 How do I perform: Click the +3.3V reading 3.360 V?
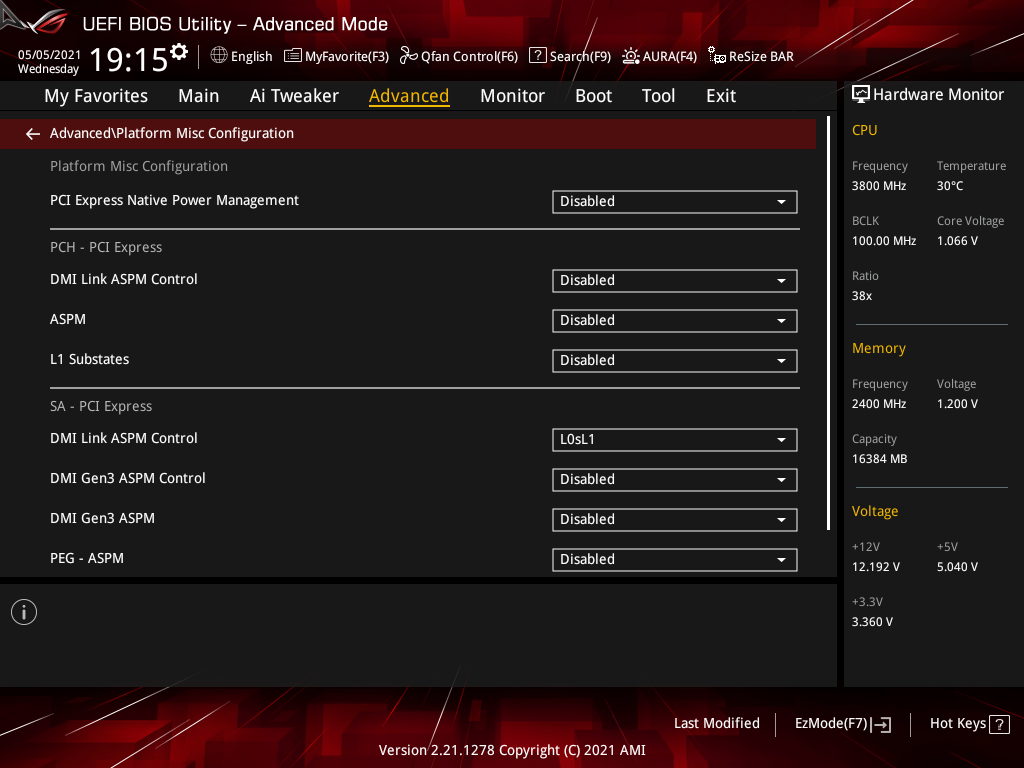(x=872, y=622)
